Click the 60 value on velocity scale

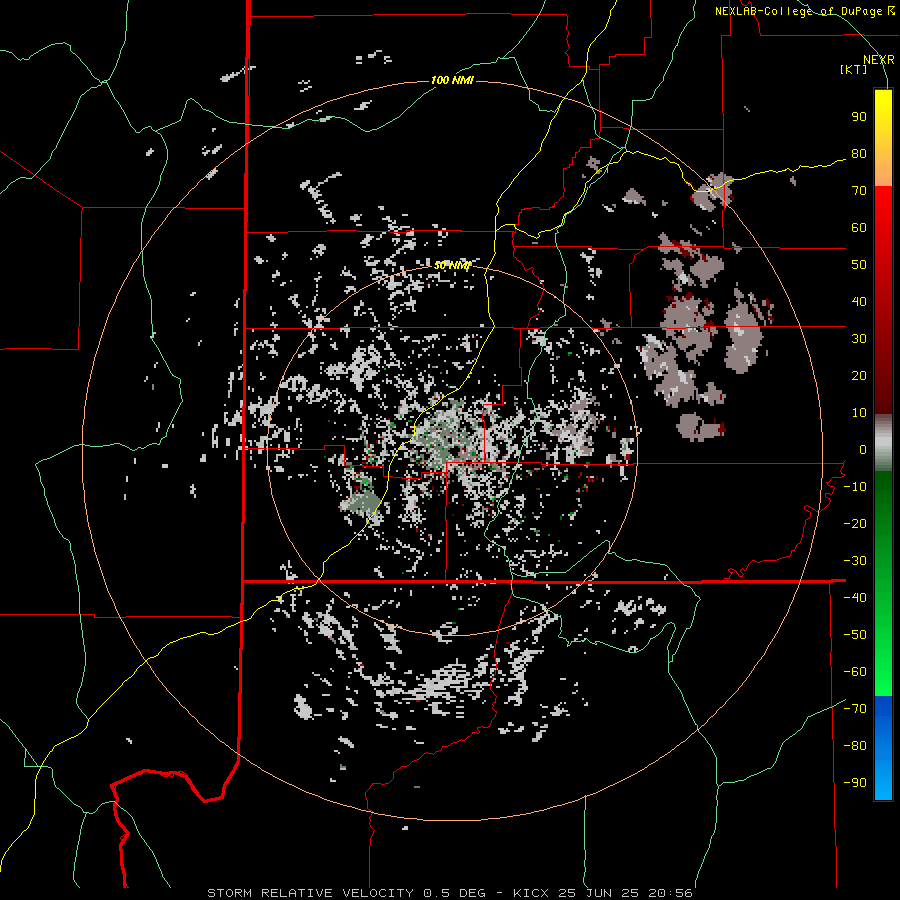859,227
